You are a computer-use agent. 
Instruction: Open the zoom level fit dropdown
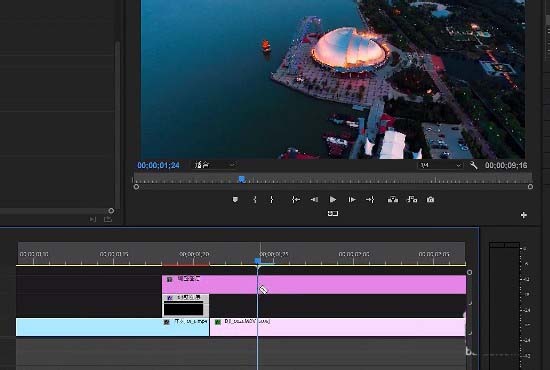click(x=215, y=165)
